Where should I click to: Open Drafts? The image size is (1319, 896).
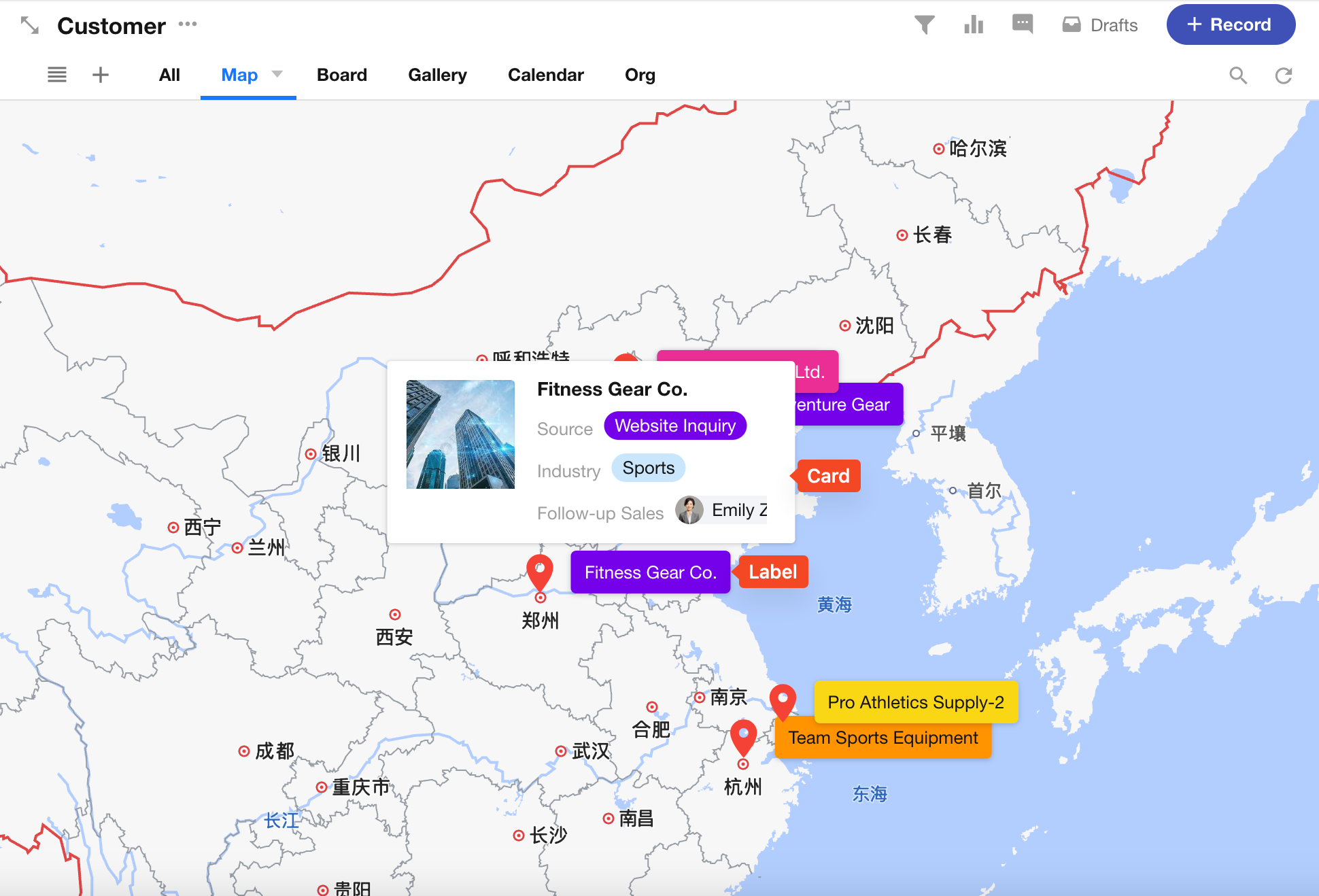tap(1100, 25)
